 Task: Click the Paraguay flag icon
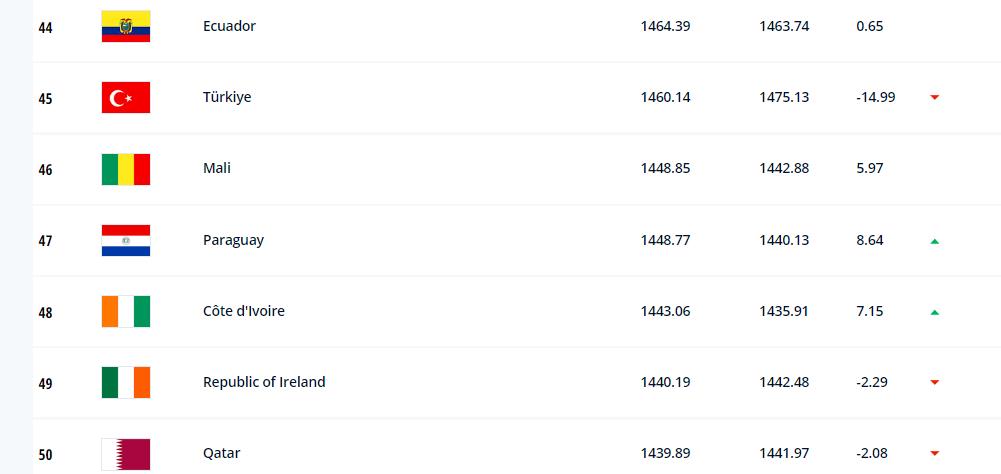pos(126,240)
